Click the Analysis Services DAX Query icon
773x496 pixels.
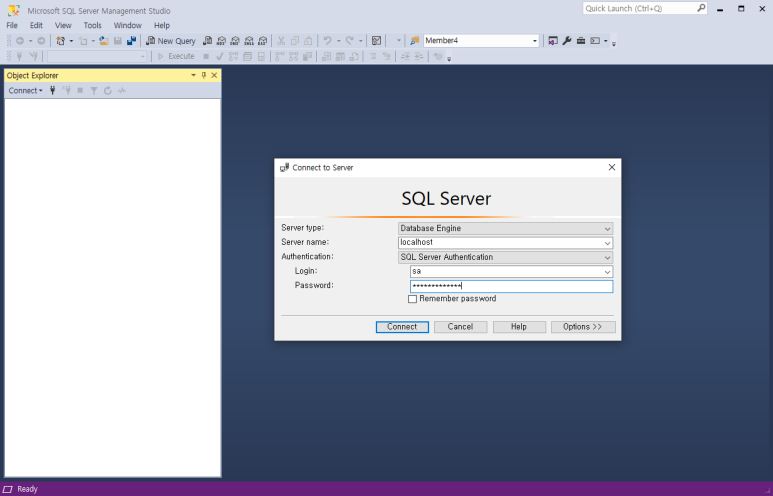pyautogui.click(x=263, y=41)
